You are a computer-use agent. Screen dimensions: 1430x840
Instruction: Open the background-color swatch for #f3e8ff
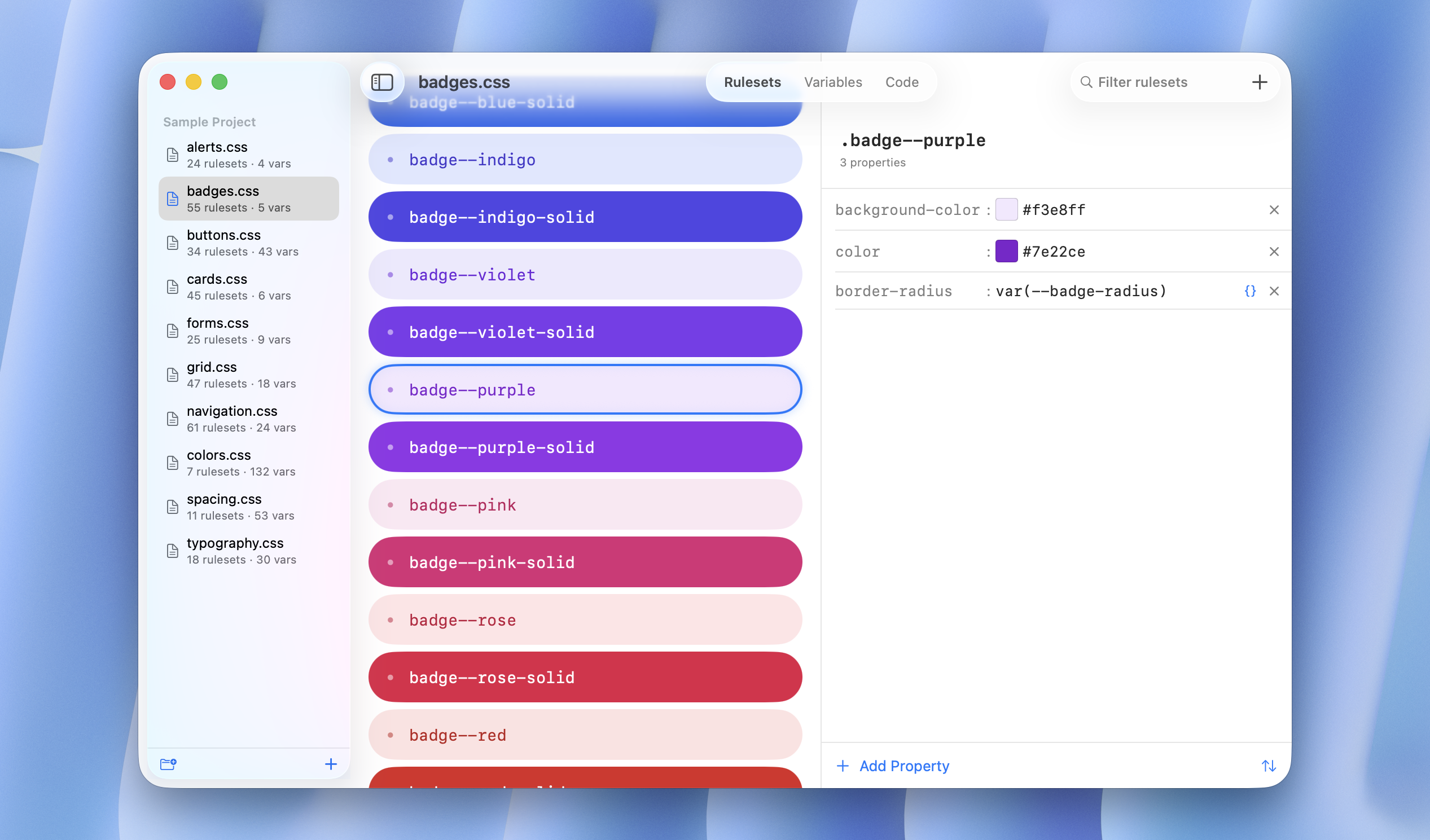point(1006,210)
